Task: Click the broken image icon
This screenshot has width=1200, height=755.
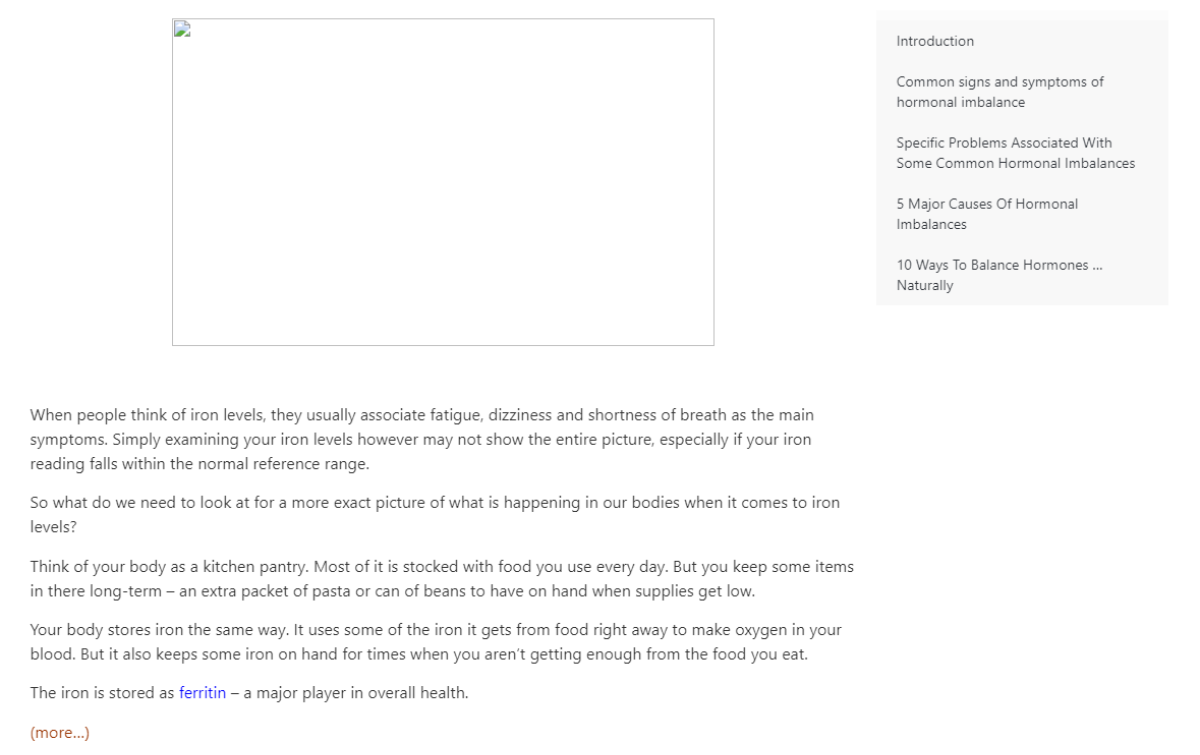Action: tap(181, 28)
